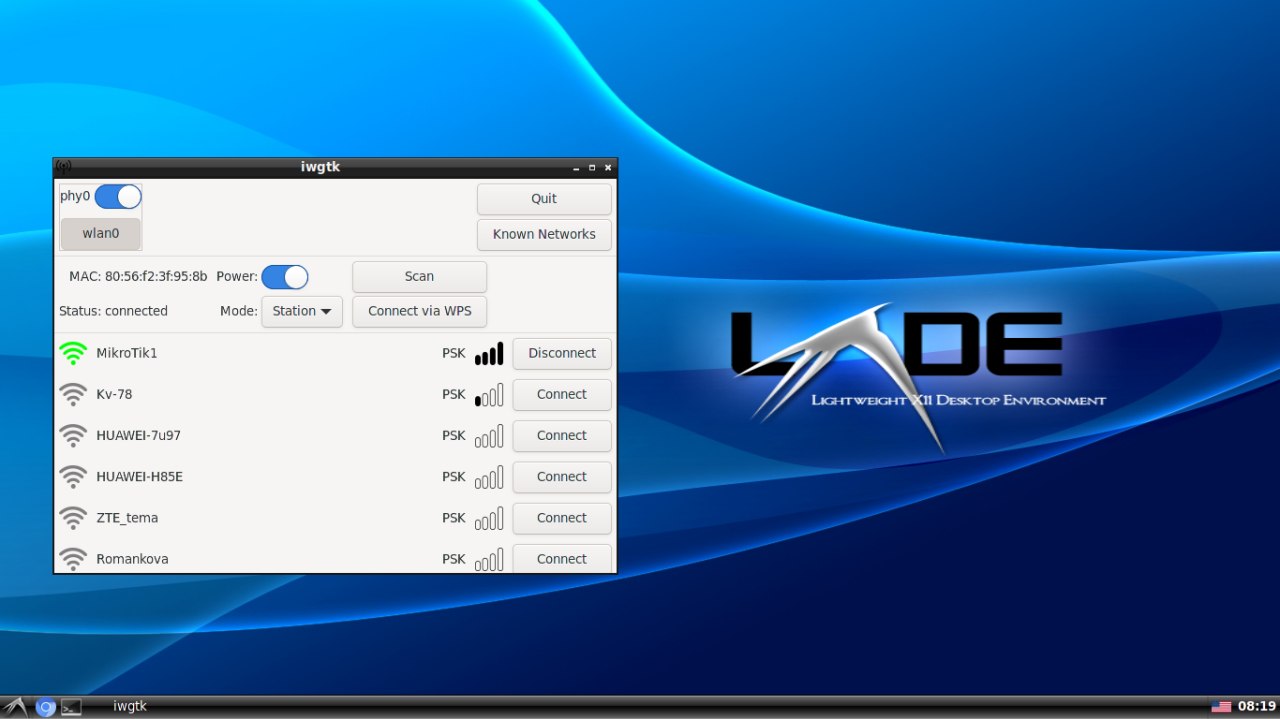
Task: Click the Romankova network name
Action: pos(132,559)
